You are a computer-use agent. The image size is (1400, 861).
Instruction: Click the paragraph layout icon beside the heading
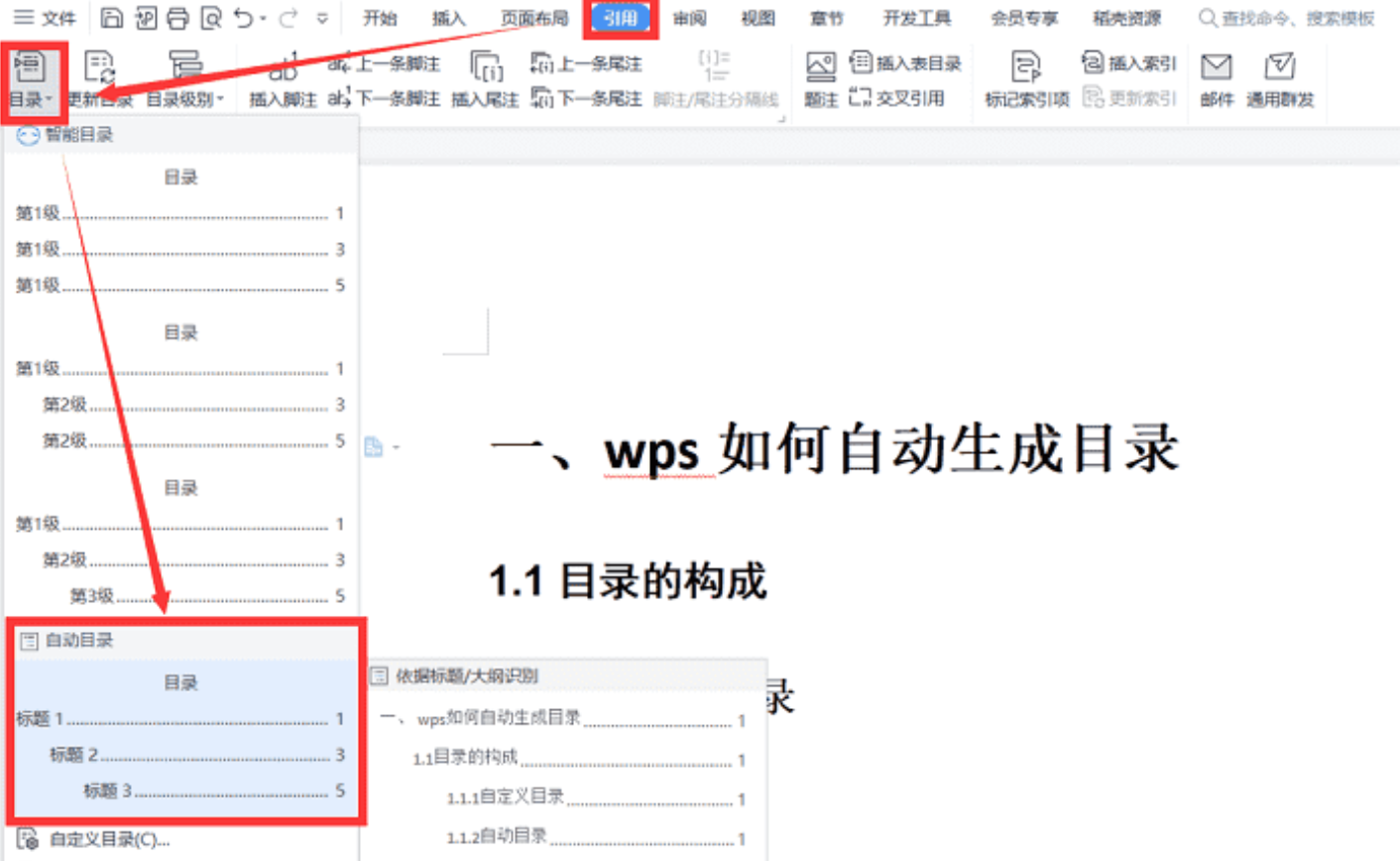coord(374,447)
